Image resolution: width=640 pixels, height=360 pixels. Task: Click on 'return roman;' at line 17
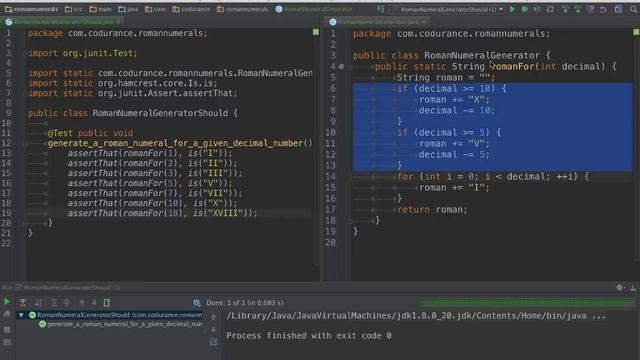click(432, 209)
